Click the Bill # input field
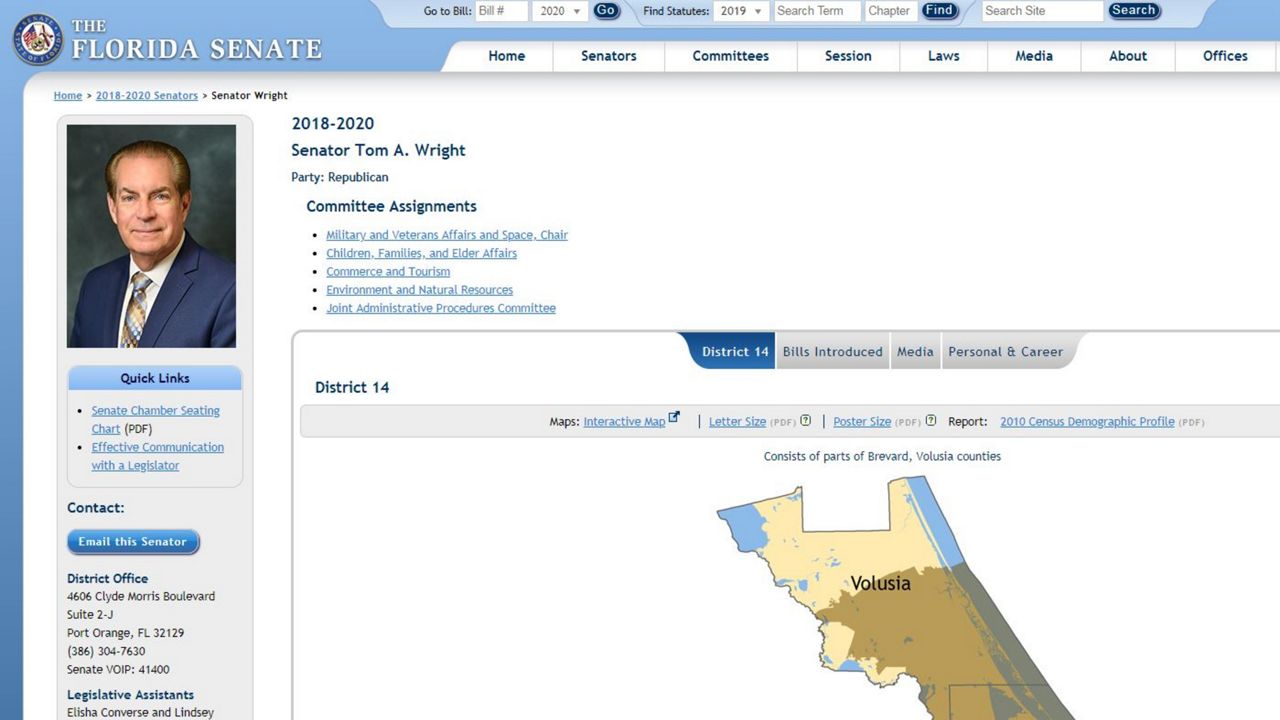Image resolution: width=1280 pixels, height=720 pixels. [500, 10]
